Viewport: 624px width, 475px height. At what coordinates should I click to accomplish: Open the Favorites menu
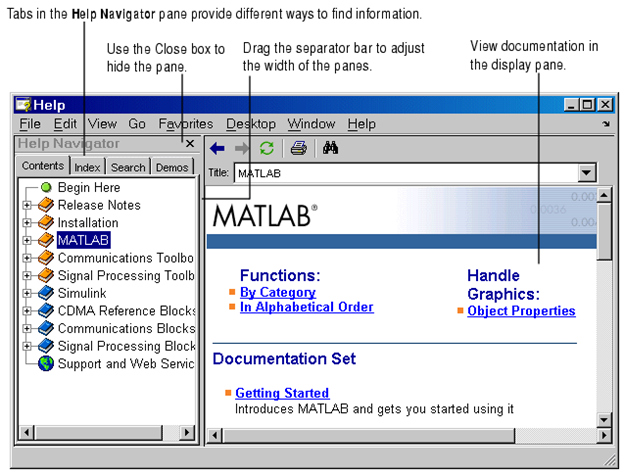(184, 124)
